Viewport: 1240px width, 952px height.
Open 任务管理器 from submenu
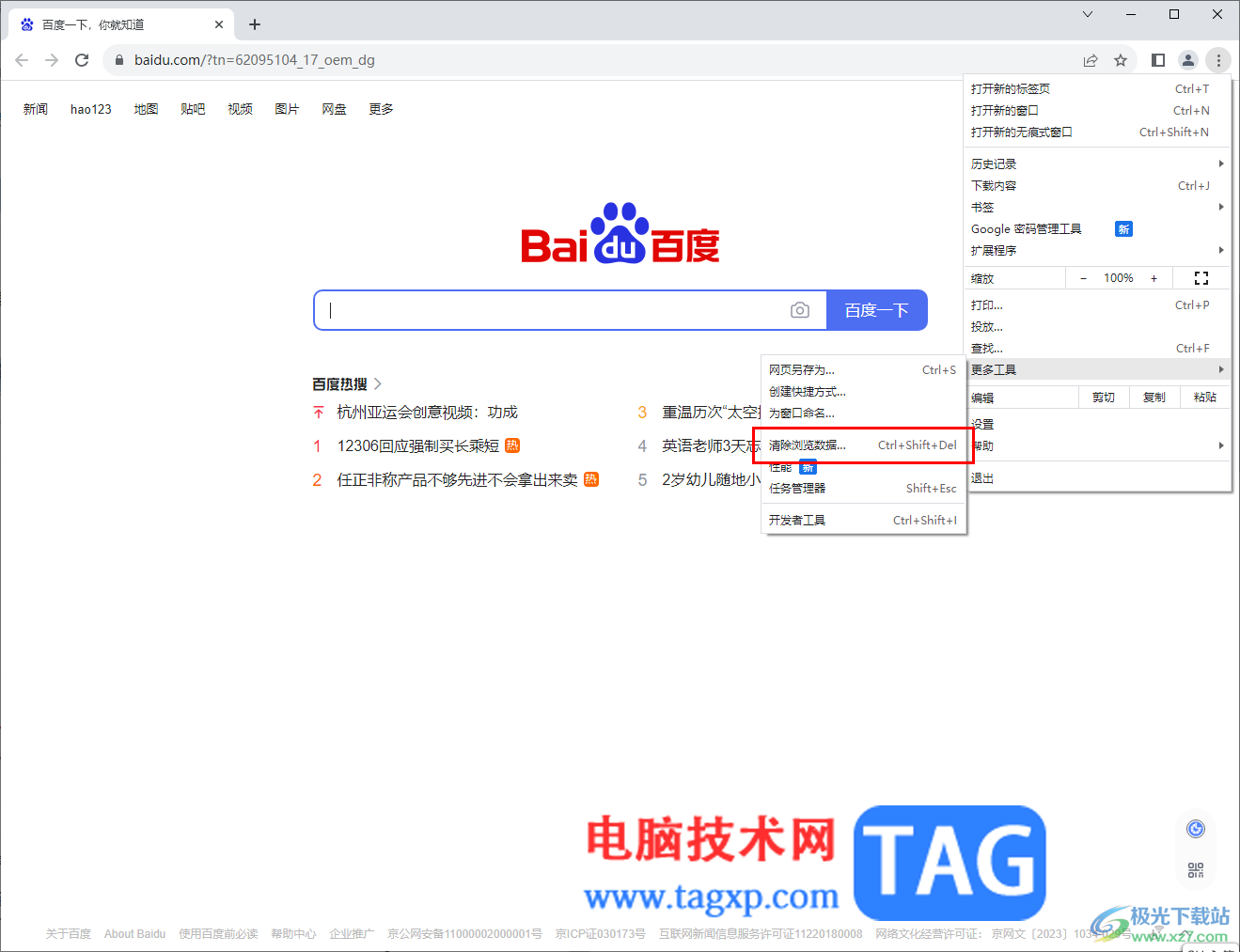click(x=863, y=488)
